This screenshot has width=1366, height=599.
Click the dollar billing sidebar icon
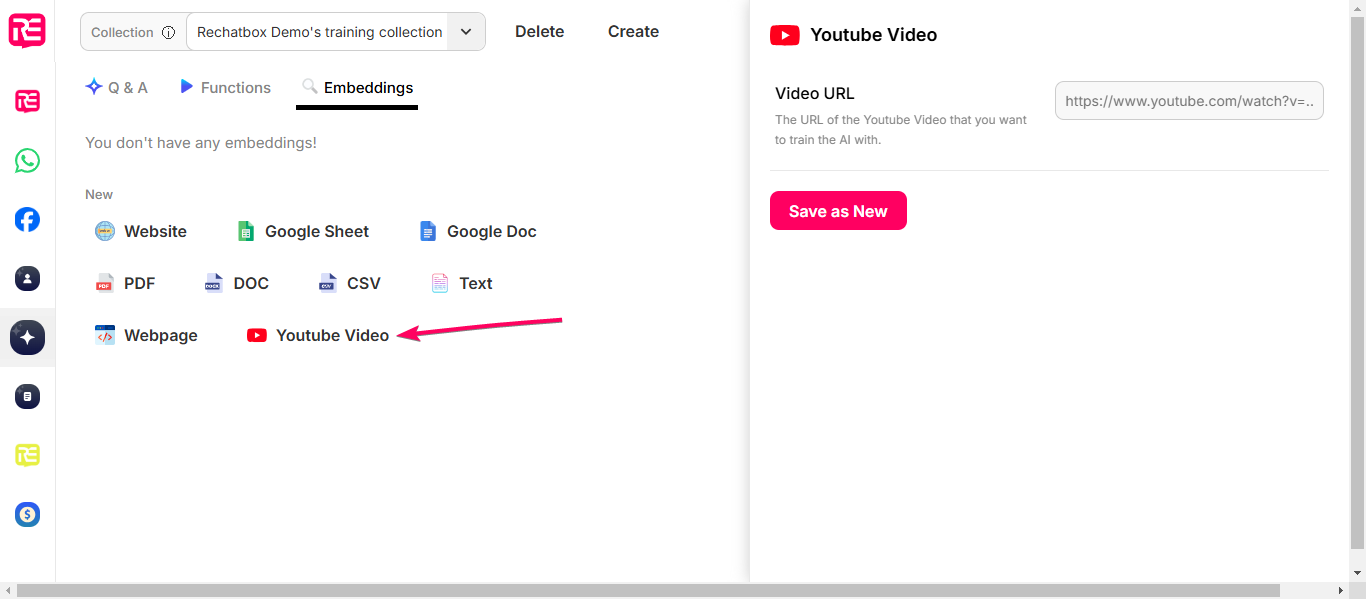(x=27, y=515)
